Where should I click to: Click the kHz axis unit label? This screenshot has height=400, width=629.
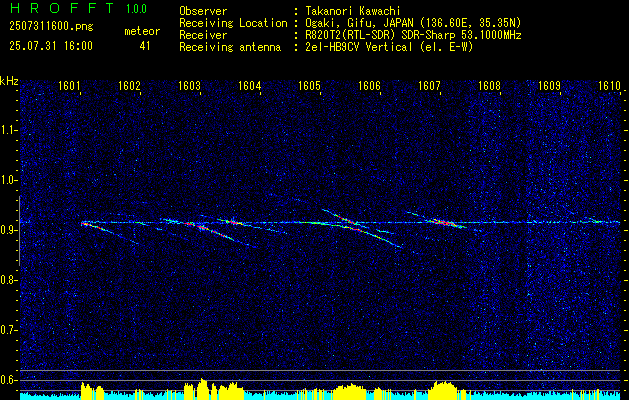(x=9, y=81)
